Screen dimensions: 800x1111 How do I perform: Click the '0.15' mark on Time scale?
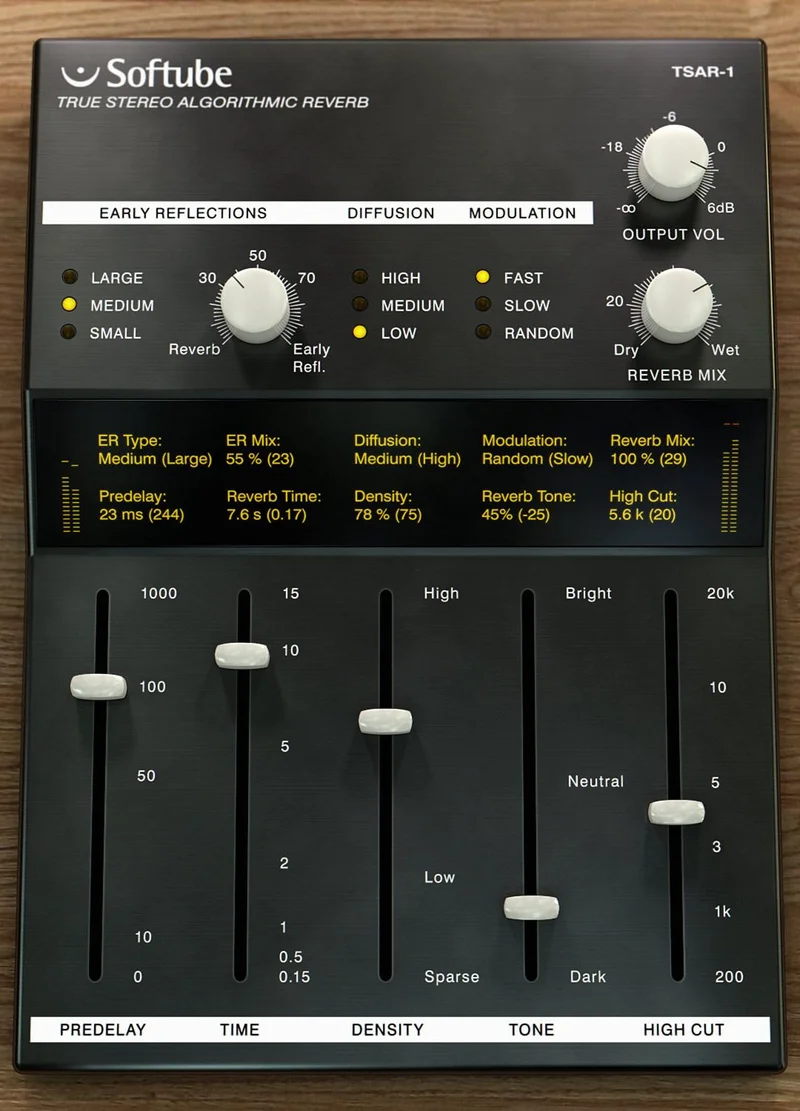coord(294,976)
